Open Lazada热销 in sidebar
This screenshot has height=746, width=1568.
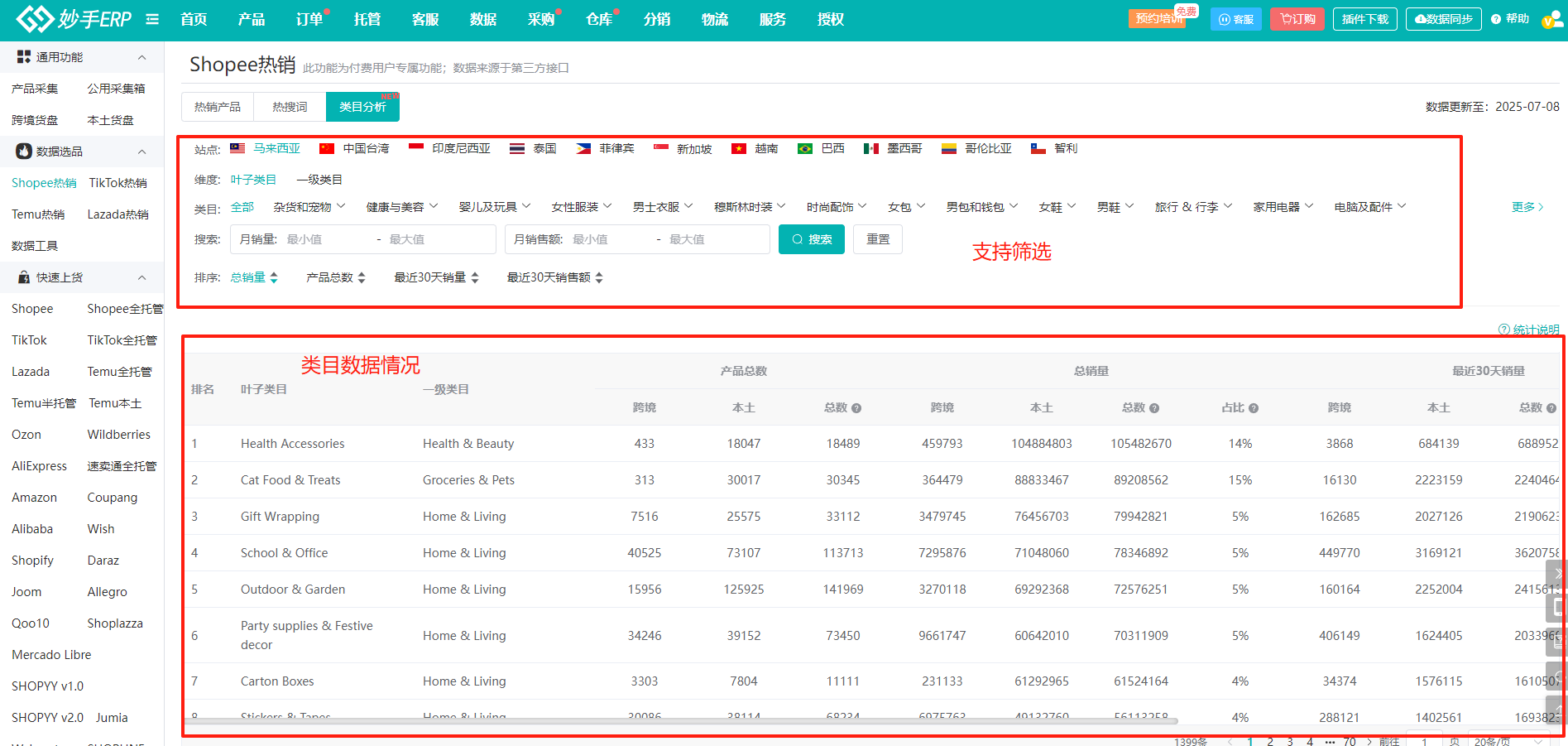tap(118, 214)
